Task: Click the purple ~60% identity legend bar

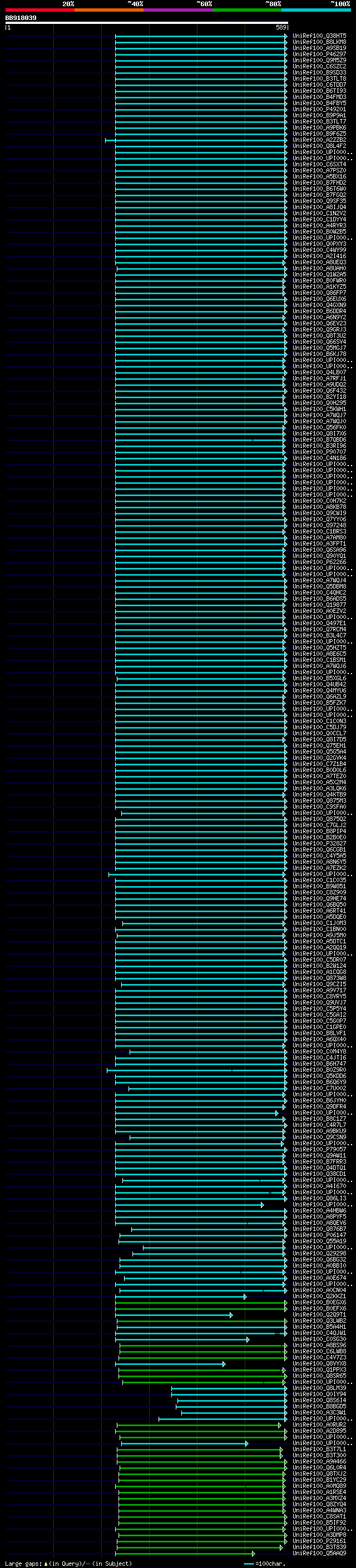Action: (x=179, y=10)
